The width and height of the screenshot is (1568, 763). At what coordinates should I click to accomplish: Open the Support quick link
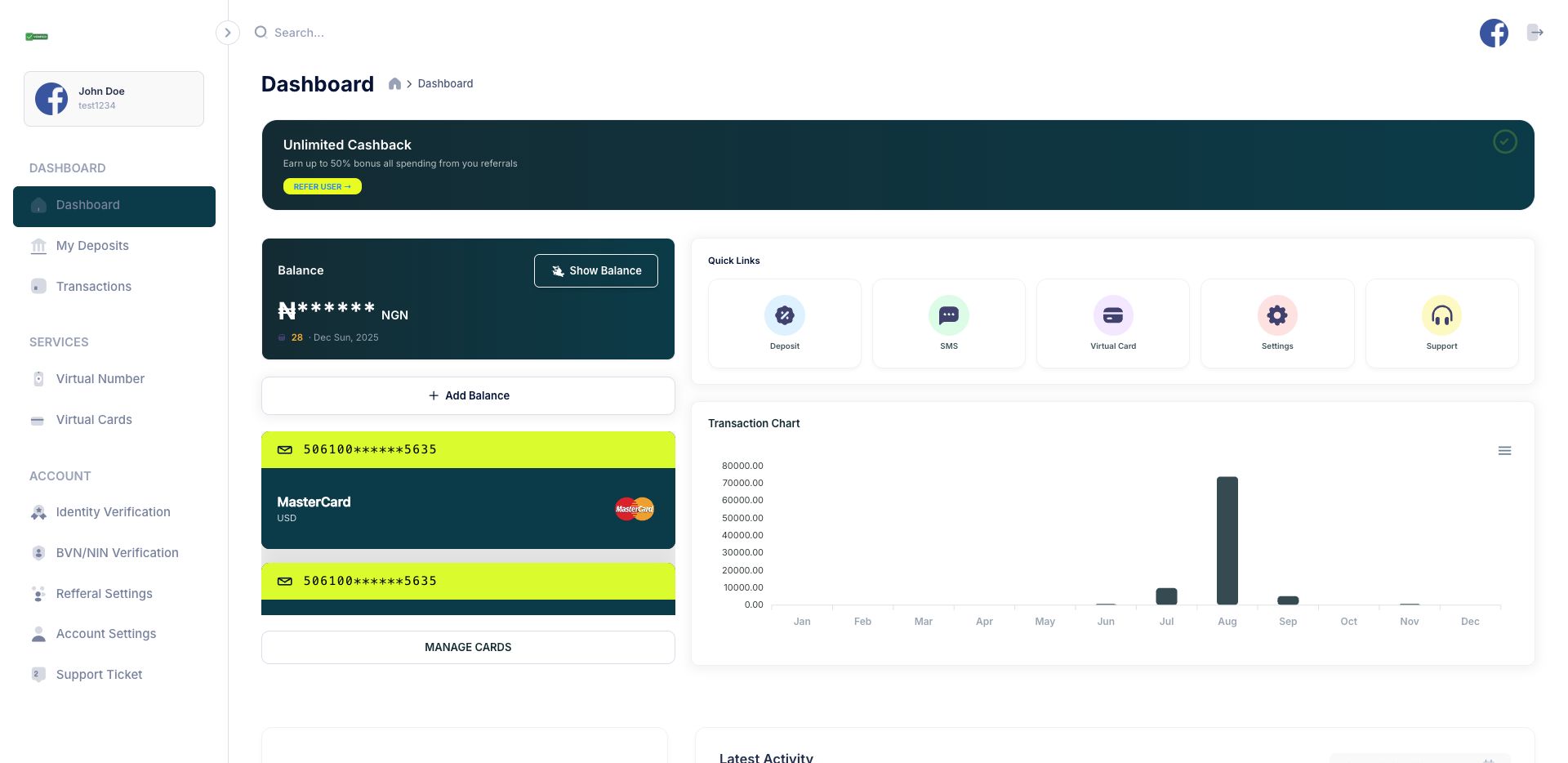tap(1442, 323)
